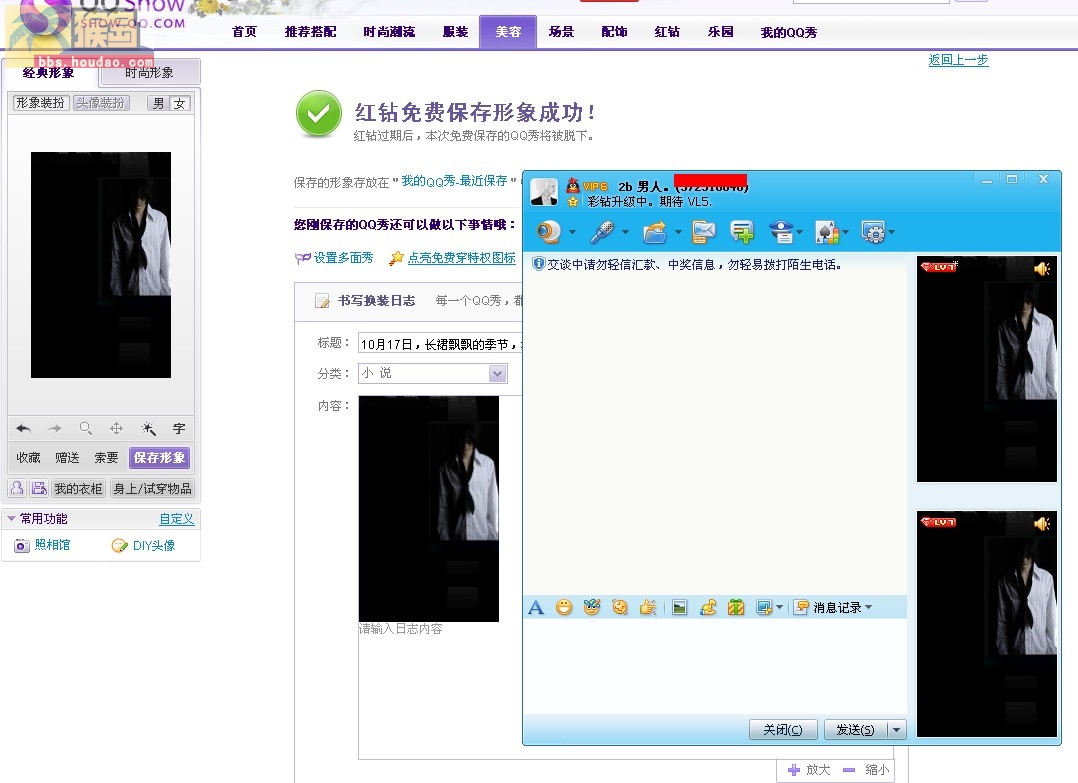1078x783 pixels.
Task: Send a window shake with the cracked face icon
Action: [620, 607]
